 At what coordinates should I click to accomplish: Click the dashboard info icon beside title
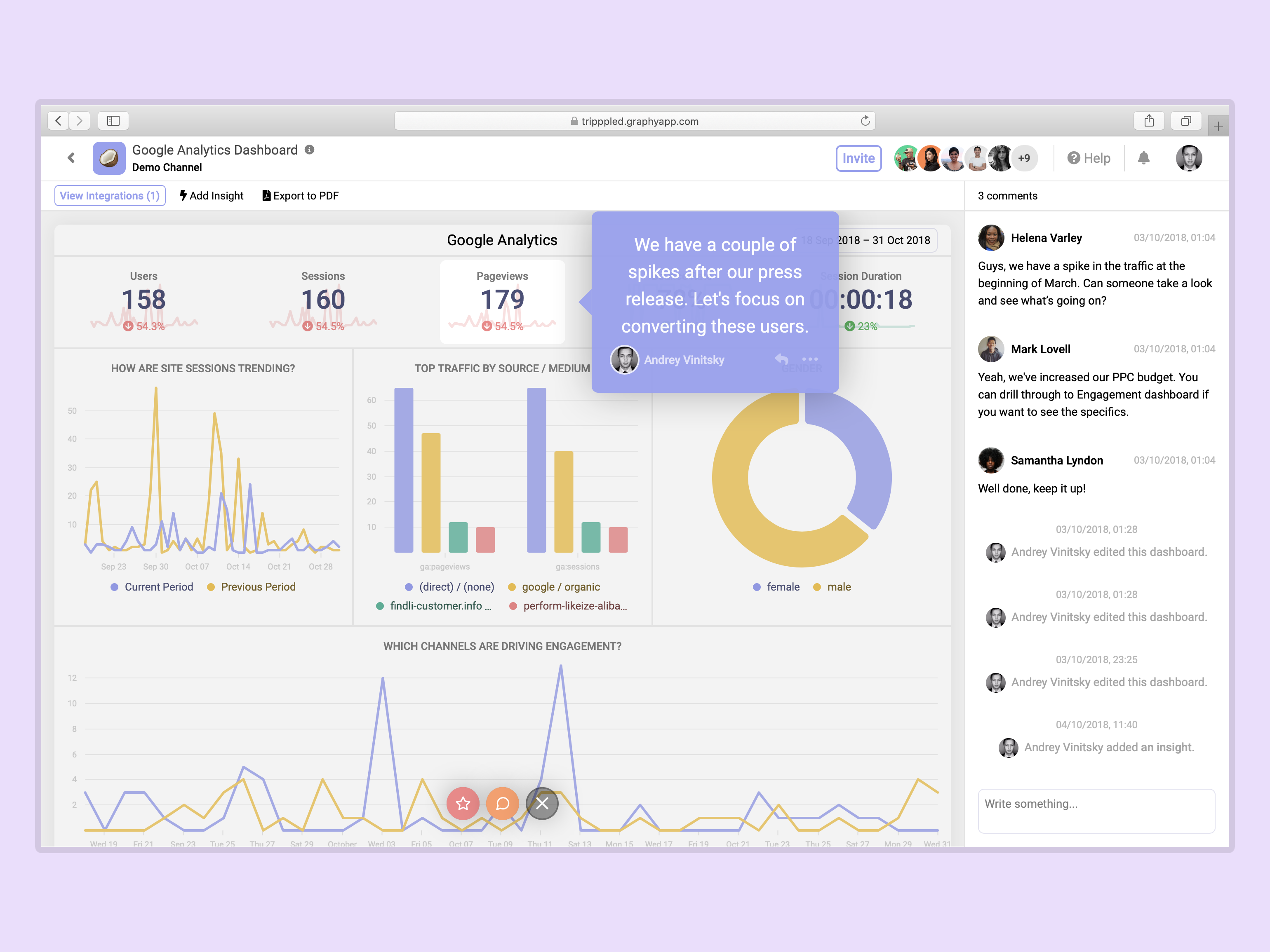tap(310, 150)
